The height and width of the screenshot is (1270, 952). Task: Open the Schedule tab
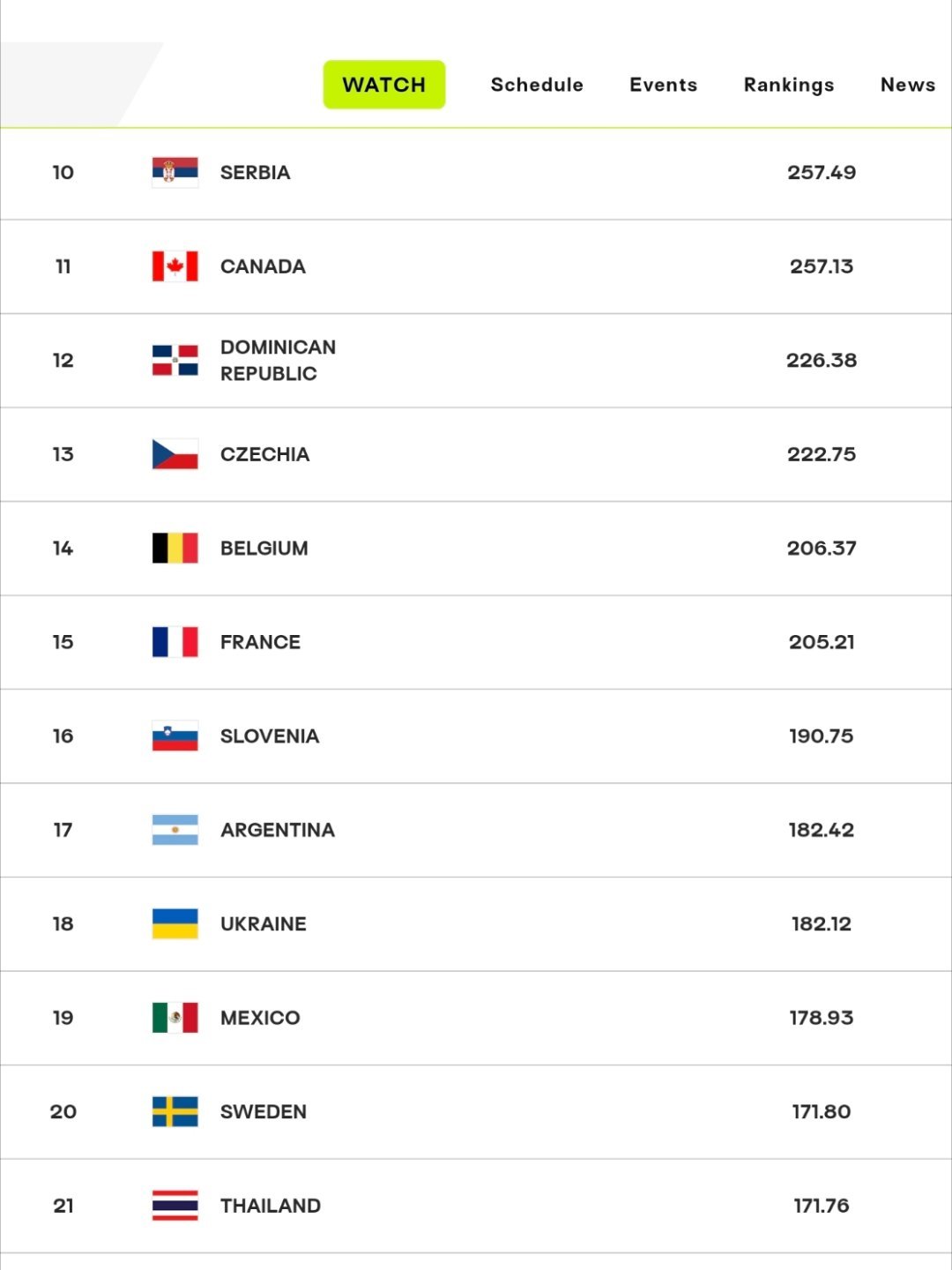537,85
